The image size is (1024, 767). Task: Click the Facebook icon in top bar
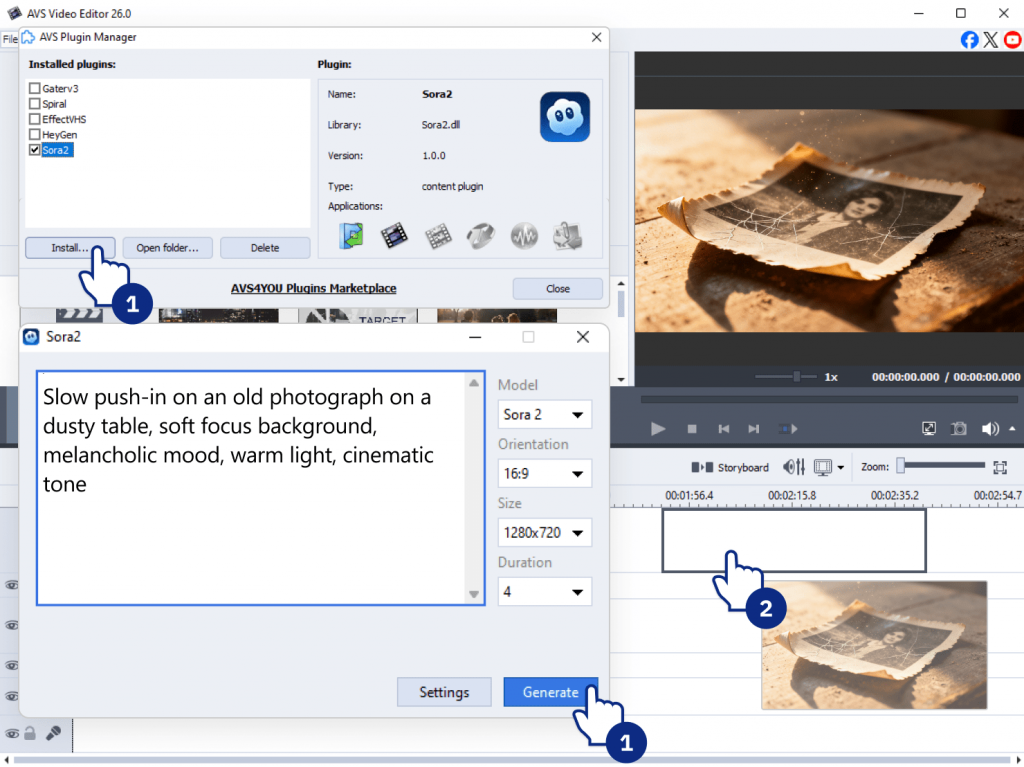point(969,40)
